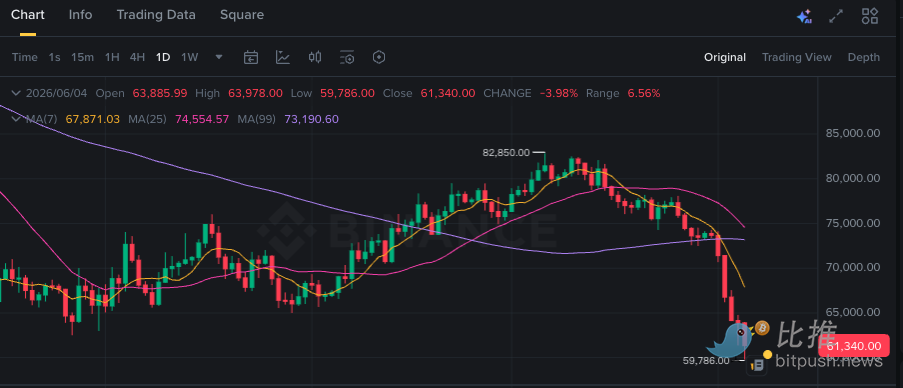The width and height of the screenshot is (903, 388).
Task: Click the 59,786.00 low marker label on the chart
Action: [x=705, y=360]
